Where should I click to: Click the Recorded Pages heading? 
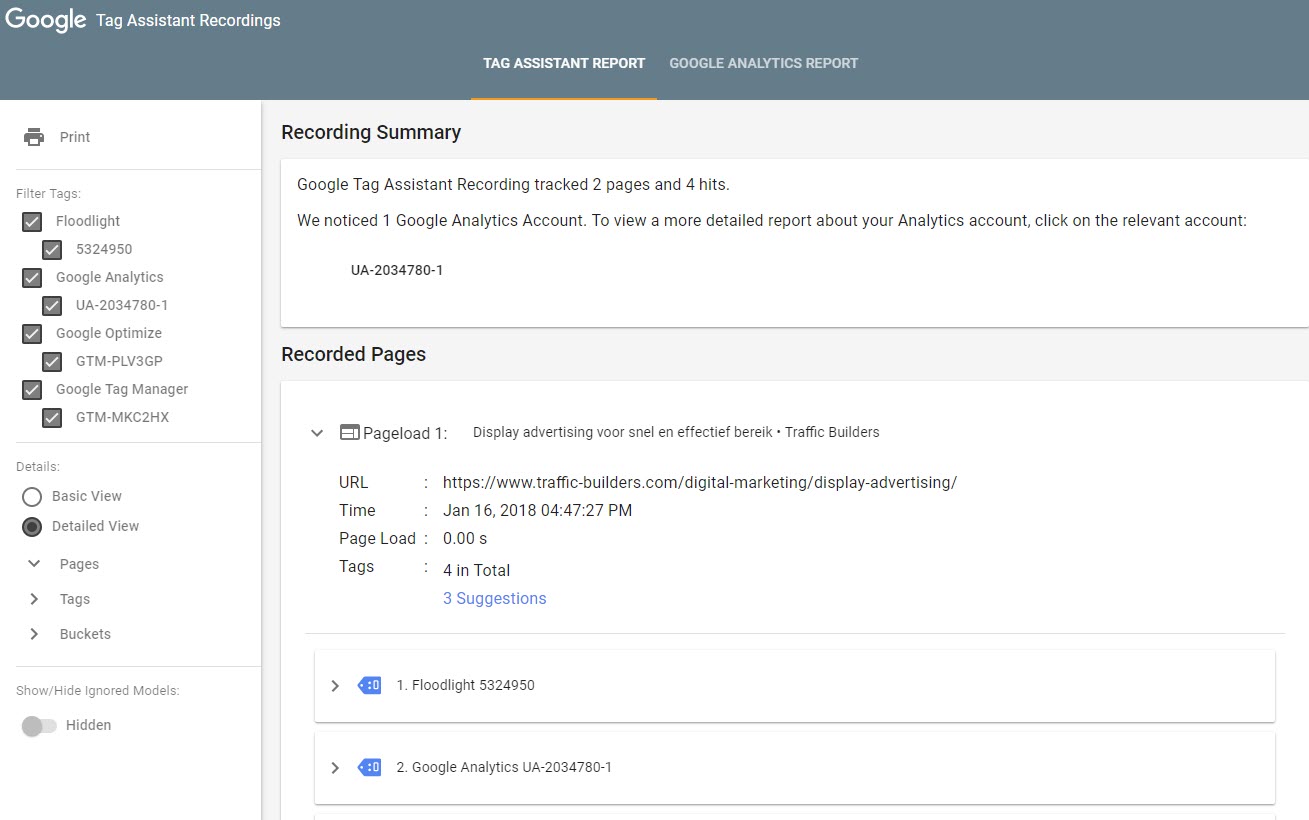(x=354, y=354)
